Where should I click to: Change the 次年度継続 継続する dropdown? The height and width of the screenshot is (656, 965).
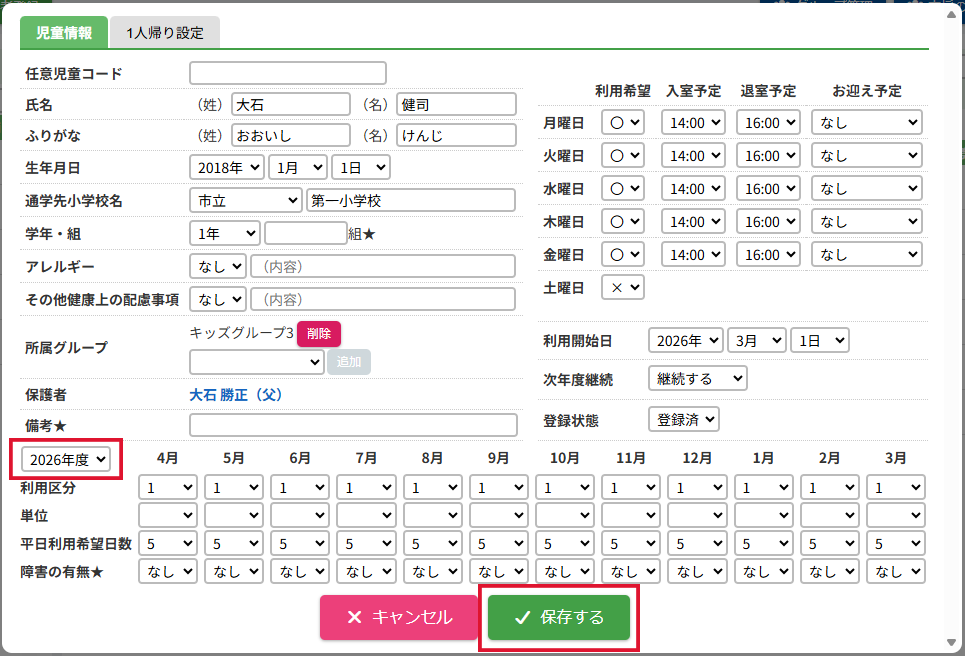point(698,378)
